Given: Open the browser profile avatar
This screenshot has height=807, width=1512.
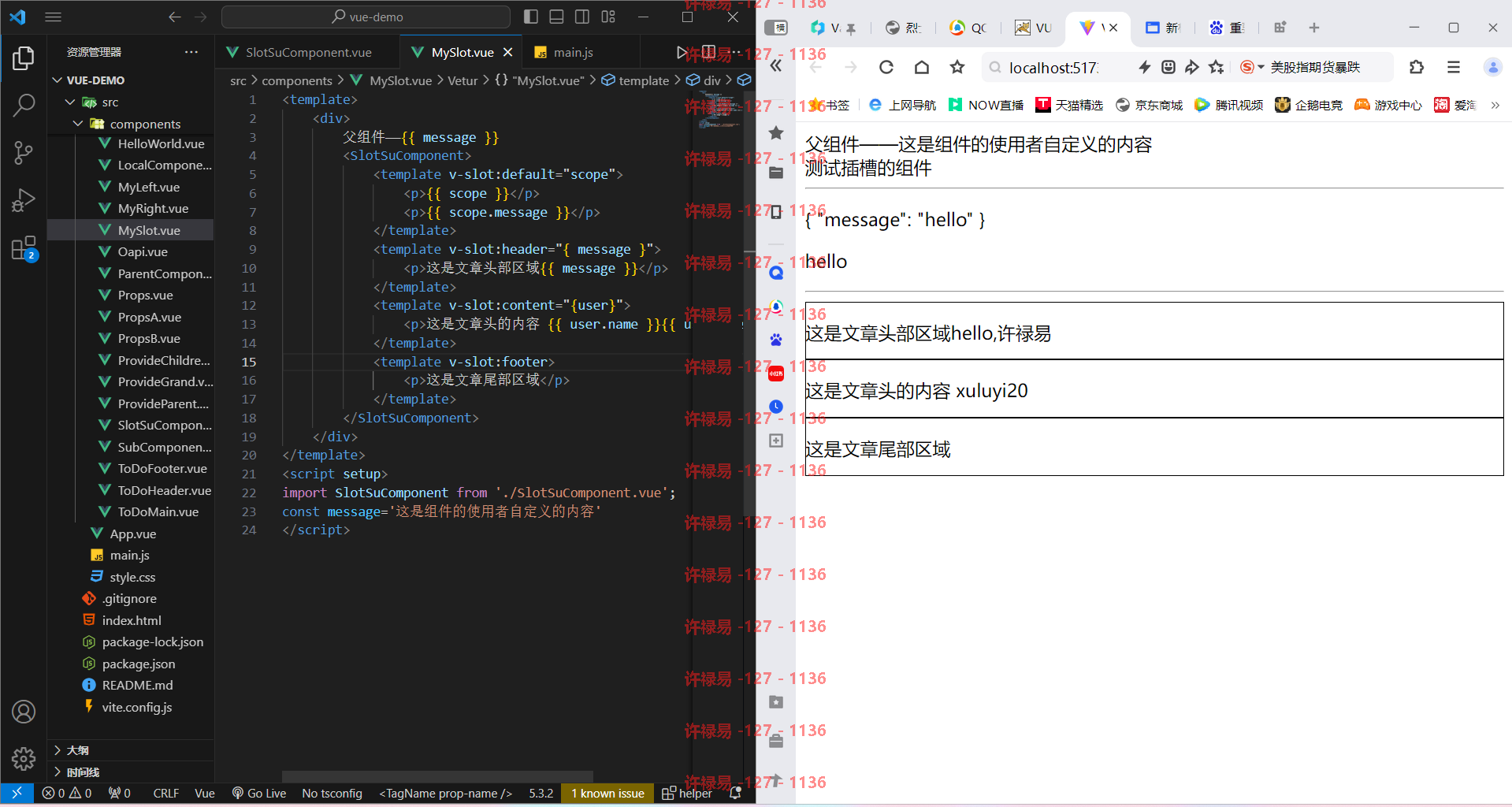Looking at the screenshot, I should click(1492, 68).
